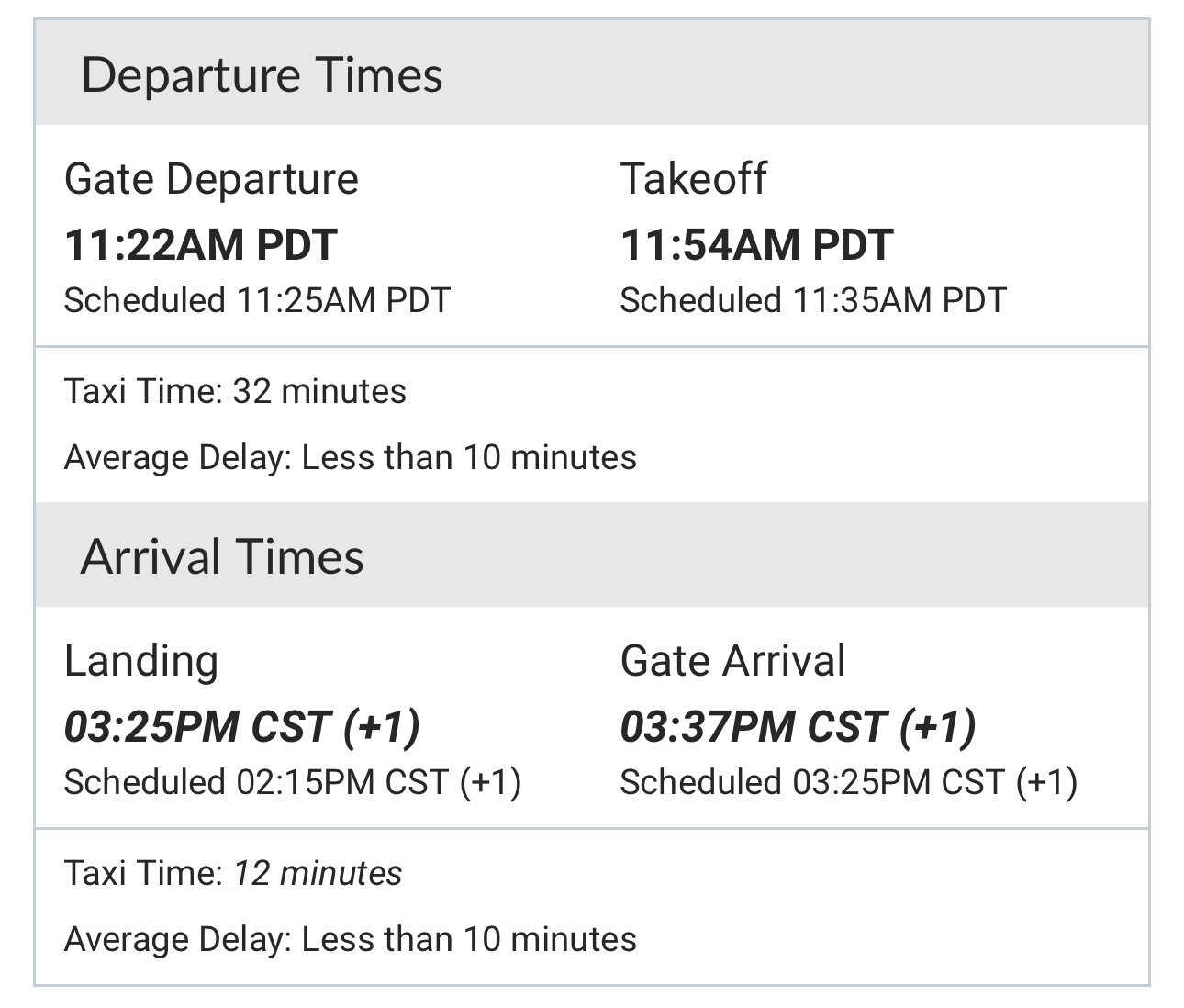Click Scheduled 11:35AM PDT text

(813, 300)
